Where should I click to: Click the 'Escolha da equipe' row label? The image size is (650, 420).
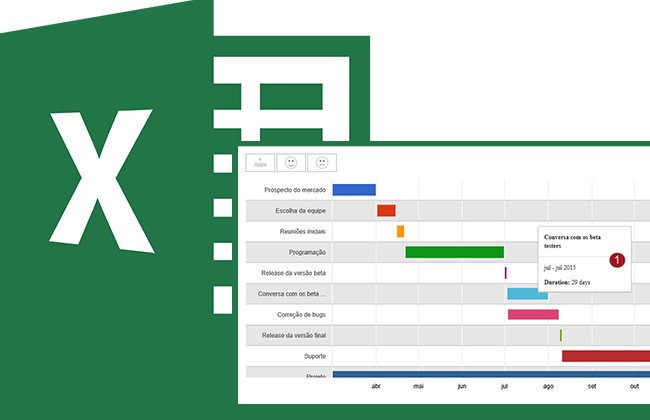coord(301,211)
